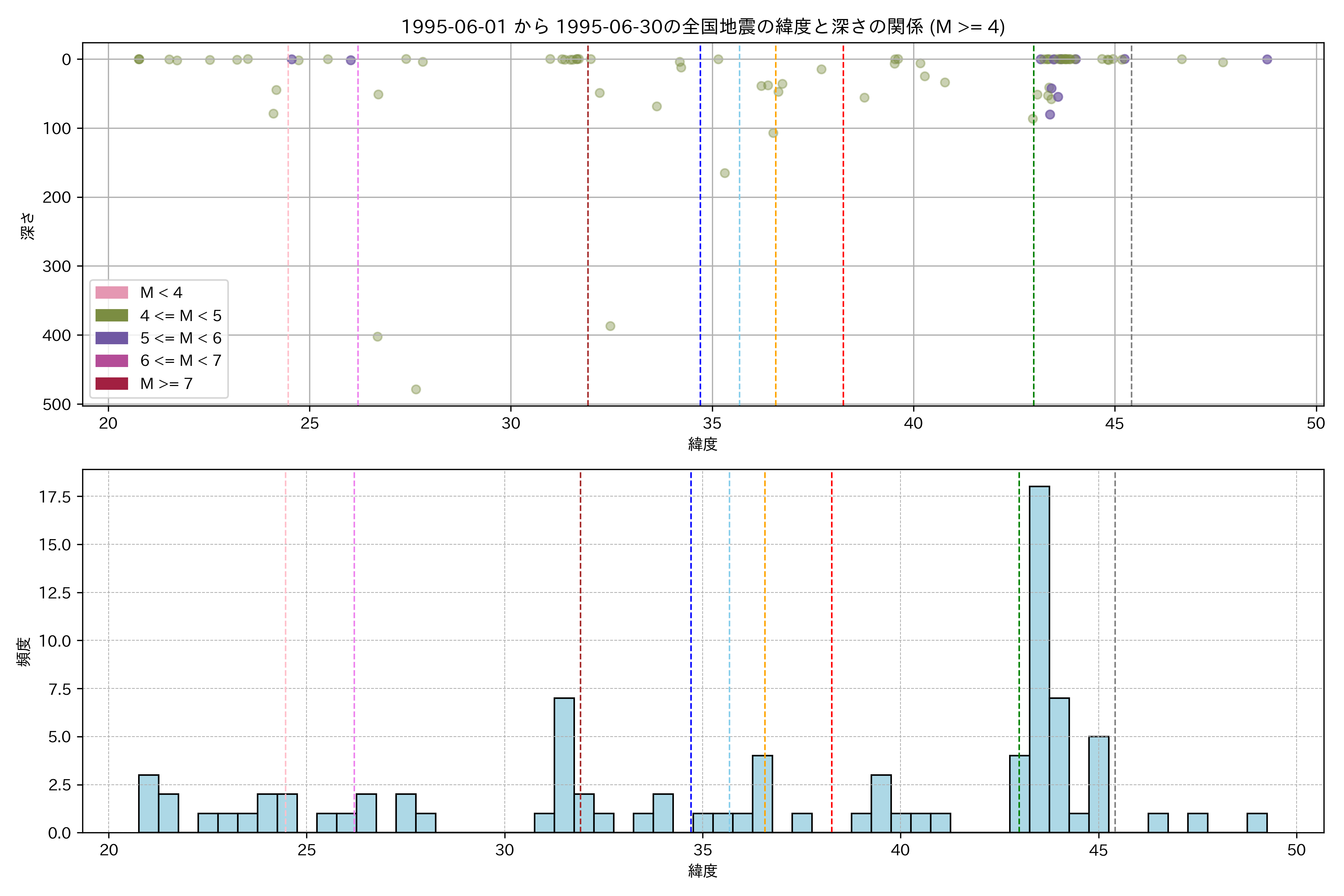Click the 500 tick label on depth axis
1344x896 pixels.
[x=57, y=405]
